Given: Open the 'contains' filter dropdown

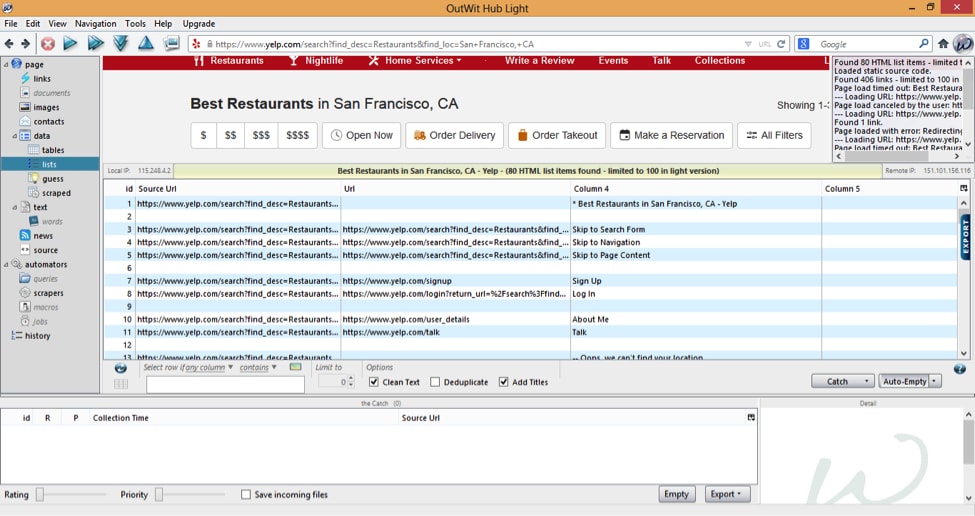Looking at the screenshot, I should pos(258,367).
